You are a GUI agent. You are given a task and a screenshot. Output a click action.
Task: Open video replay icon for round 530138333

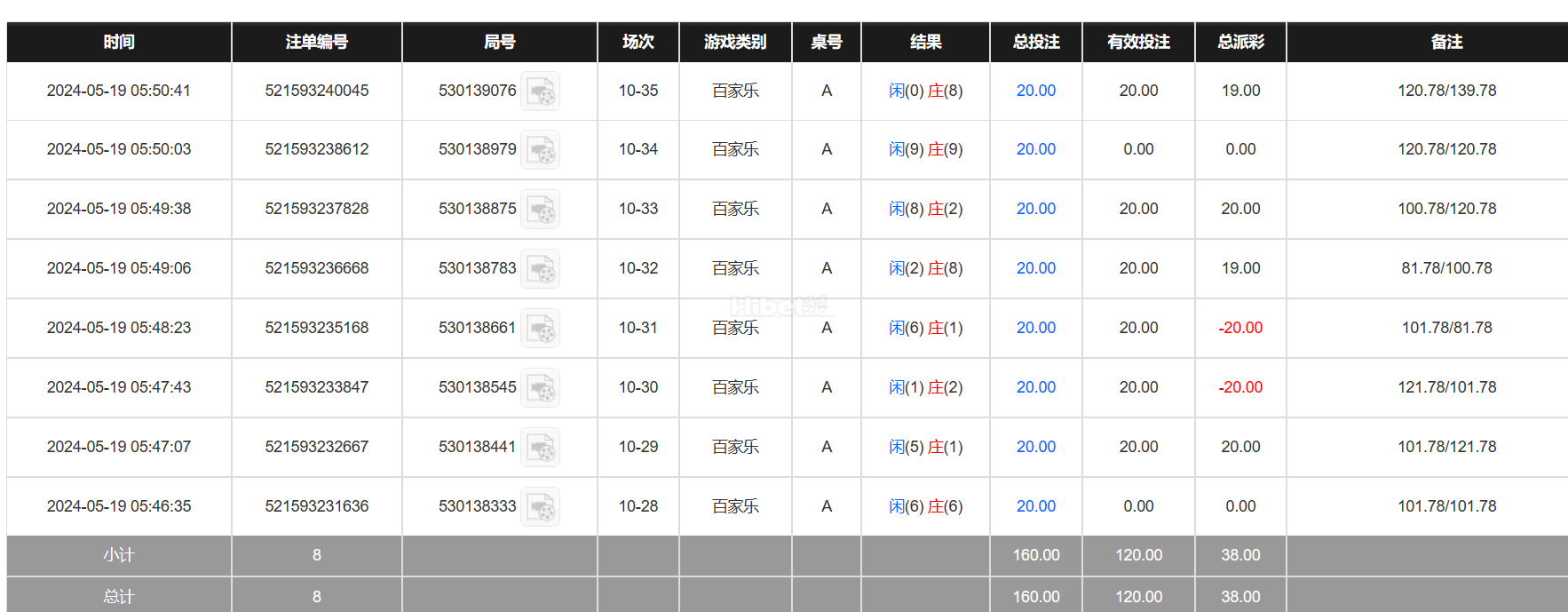click(540, 506)
